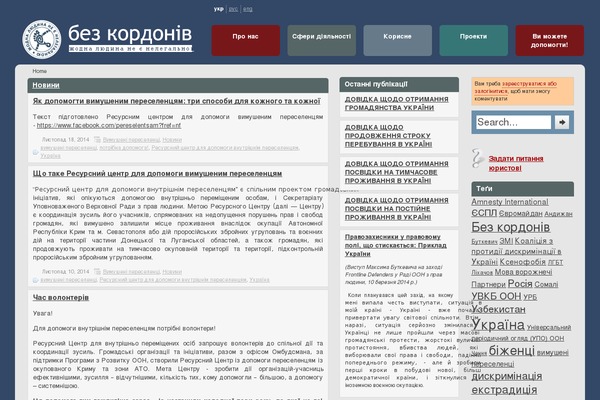Select the Росія tag
Viewport: 600px width, 400px height.
click(x=520, y=284)
